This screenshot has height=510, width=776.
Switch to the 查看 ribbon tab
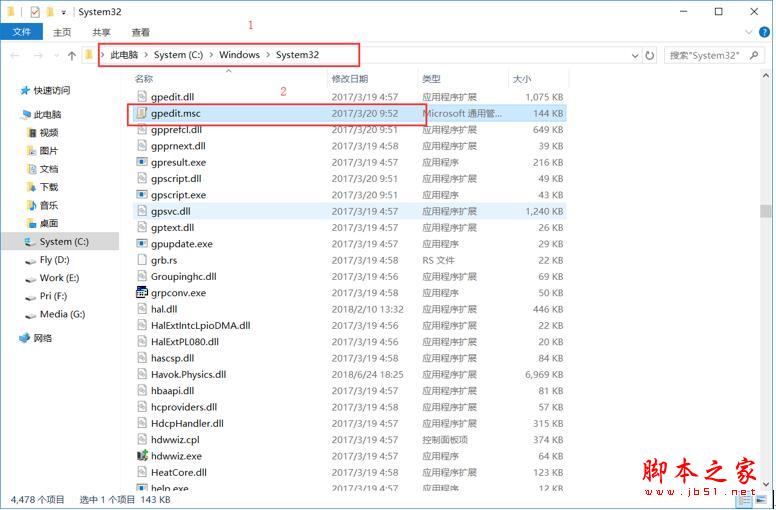(141, 32)
